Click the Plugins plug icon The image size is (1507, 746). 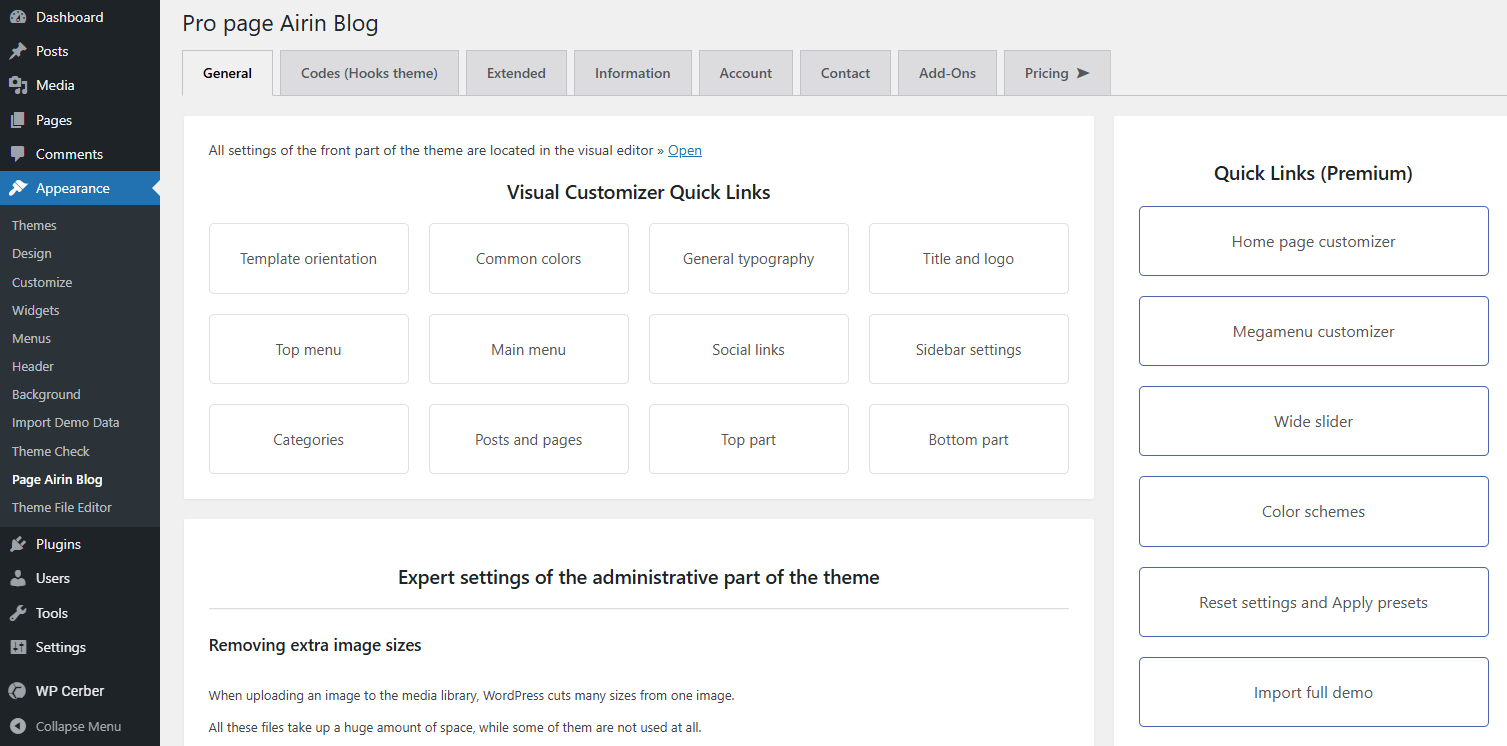pyautogui.click(x=18, y=544)
